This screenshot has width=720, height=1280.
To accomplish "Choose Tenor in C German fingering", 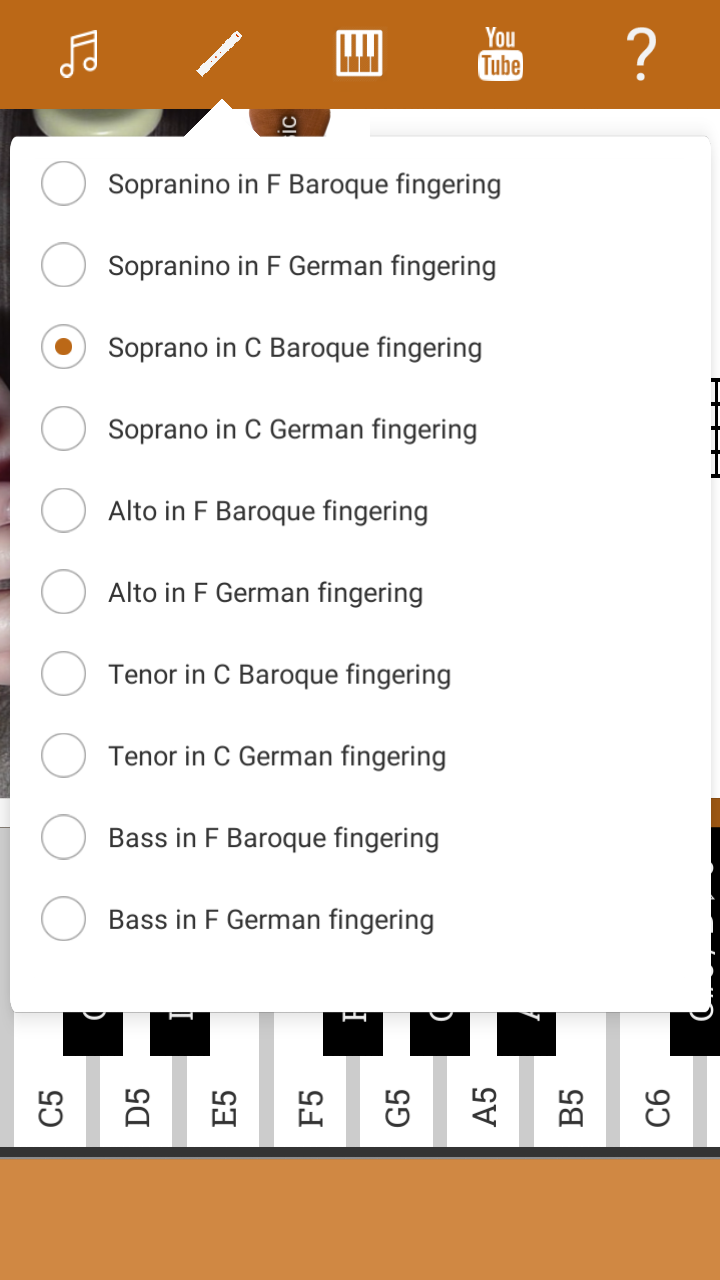I will (277, 755).
